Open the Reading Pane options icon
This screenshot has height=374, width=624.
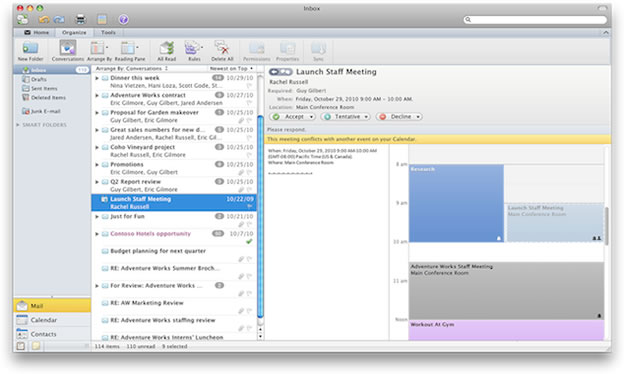(x=129, y=48)
